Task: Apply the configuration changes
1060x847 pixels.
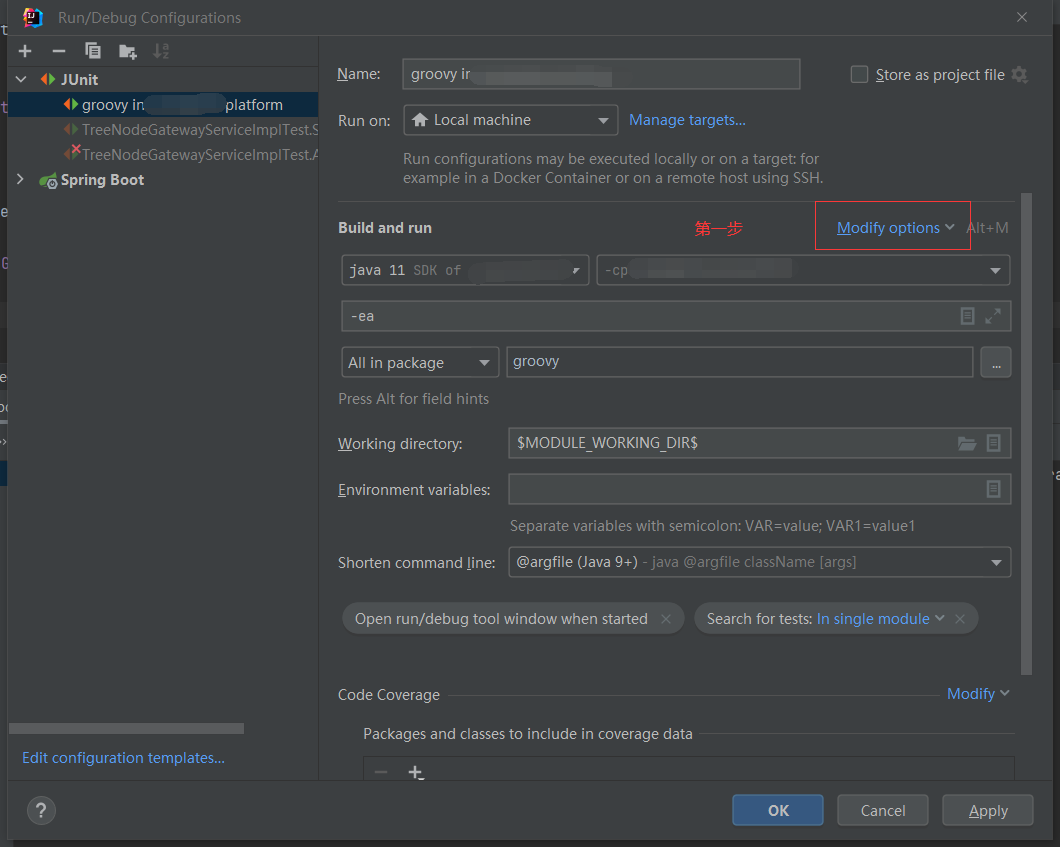Action: (x=987, y=810)
